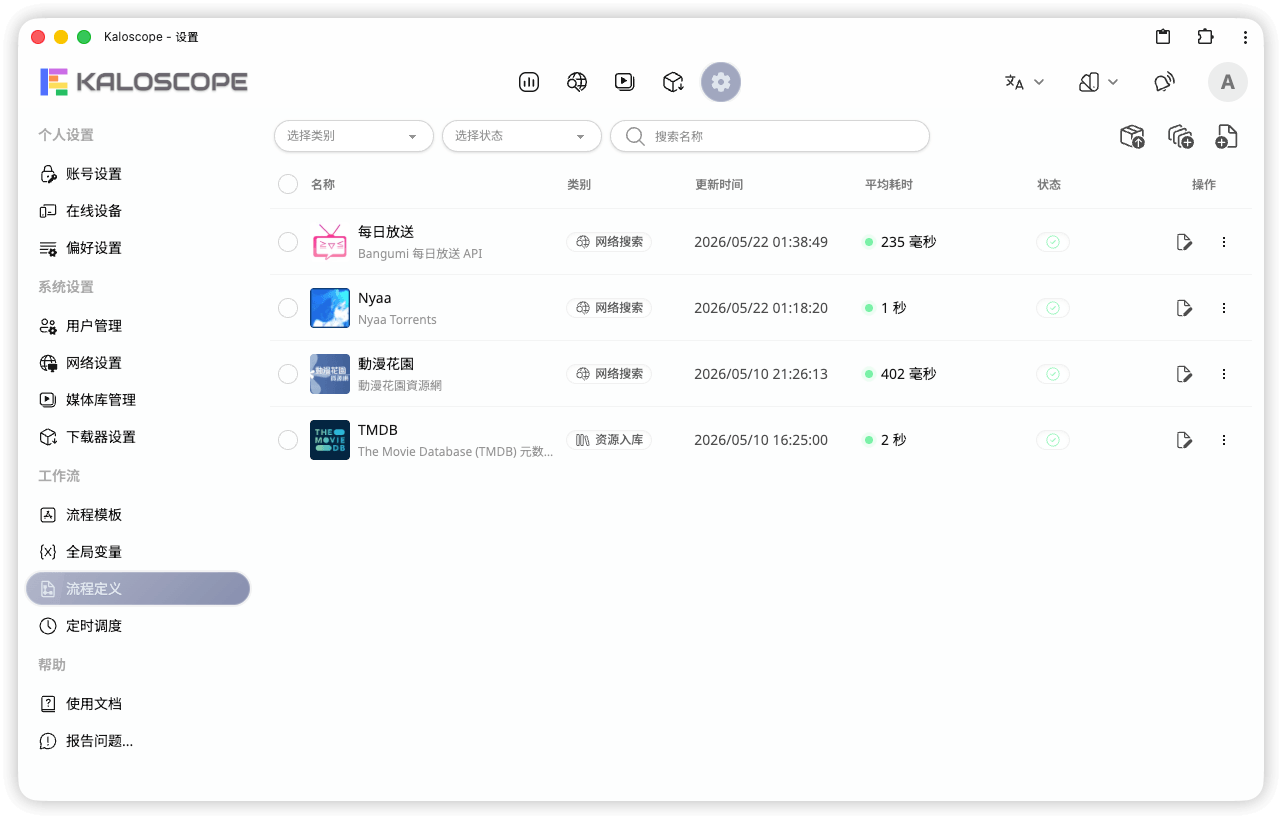The width and height of the screenshot is (1282, 819).
Task: Open the theme selection dropdown
Action: (1098, 82)
